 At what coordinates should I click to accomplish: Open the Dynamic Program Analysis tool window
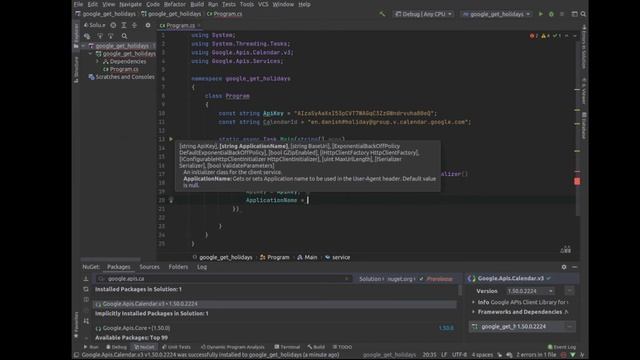[233, 347]
